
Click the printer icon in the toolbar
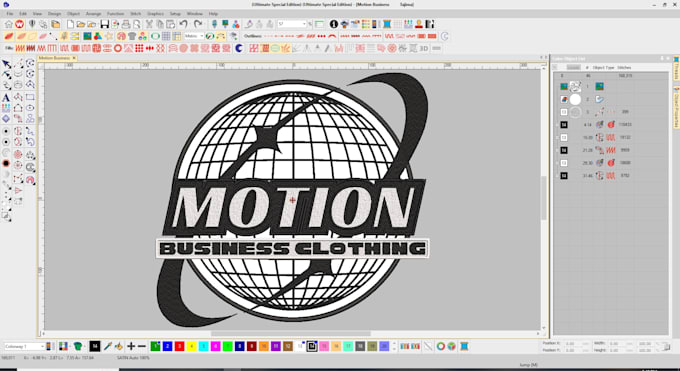(x=126, y=24)
